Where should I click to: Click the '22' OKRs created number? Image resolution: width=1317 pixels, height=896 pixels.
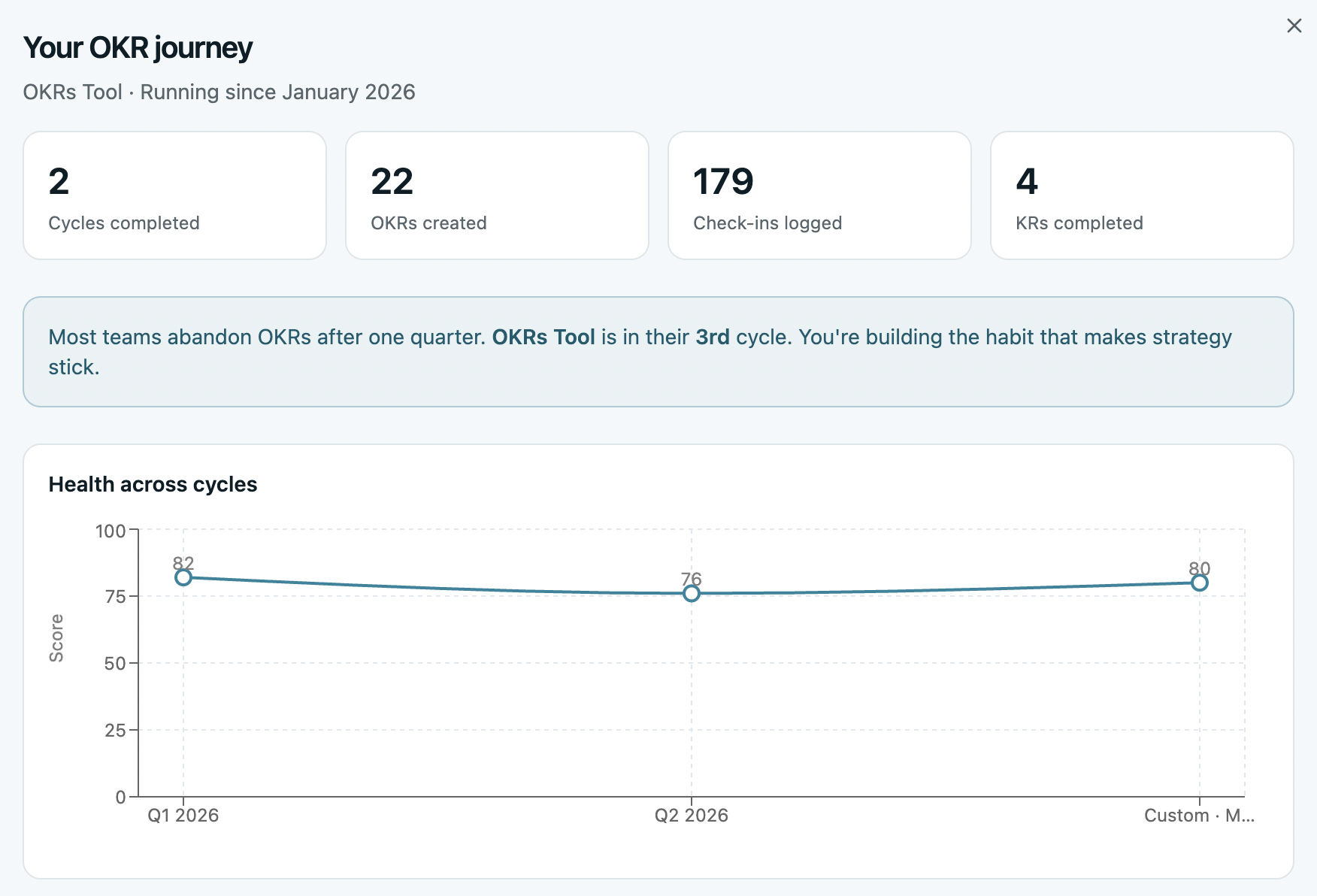[392, 181]
